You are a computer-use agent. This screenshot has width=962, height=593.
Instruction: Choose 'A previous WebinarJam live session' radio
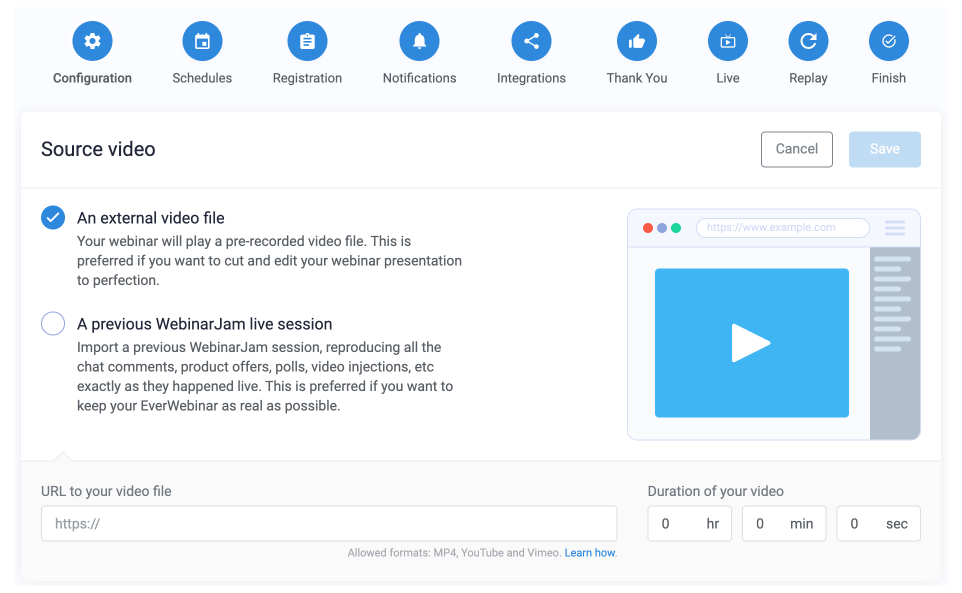[x=53, y=323]
